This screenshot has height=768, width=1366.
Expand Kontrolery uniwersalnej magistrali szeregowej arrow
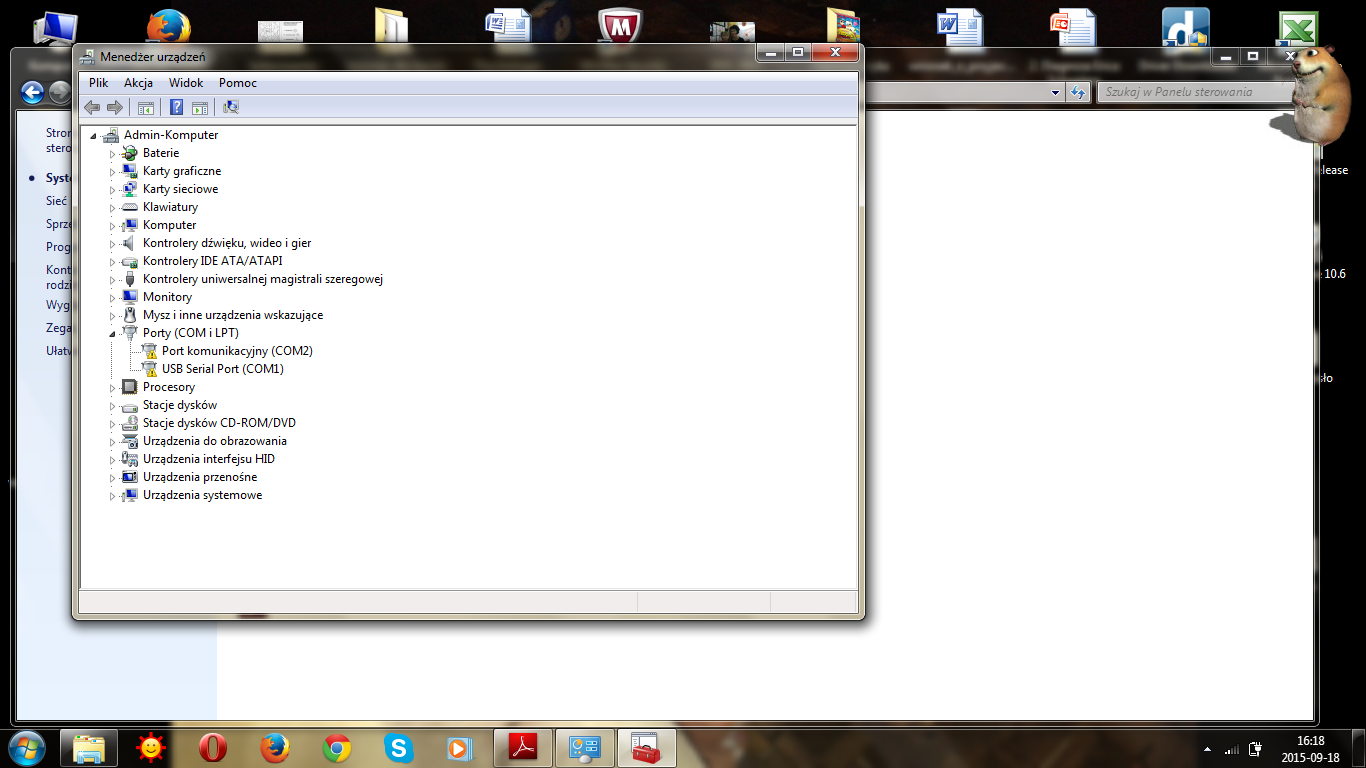click(112, 280)
